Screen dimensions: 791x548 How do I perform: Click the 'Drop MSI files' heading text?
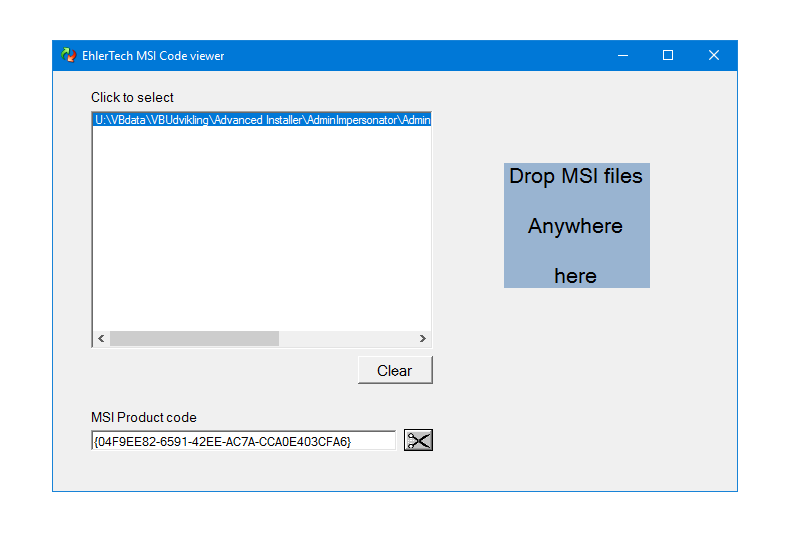pyautogui.click(x=576, y=176)
